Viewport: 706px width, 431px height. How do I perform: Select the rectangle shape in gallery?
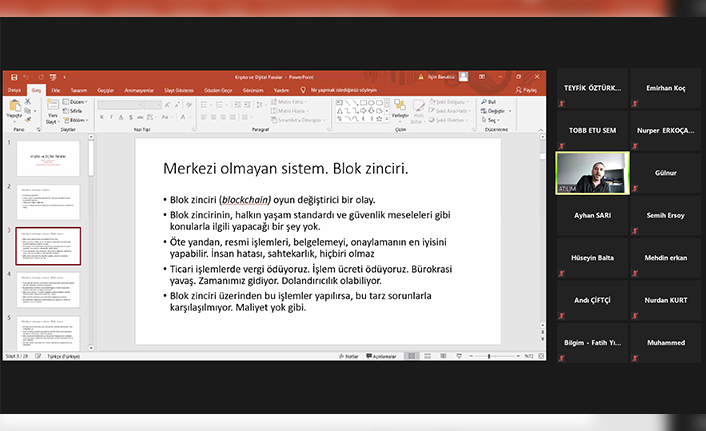(x=363, y=103)
